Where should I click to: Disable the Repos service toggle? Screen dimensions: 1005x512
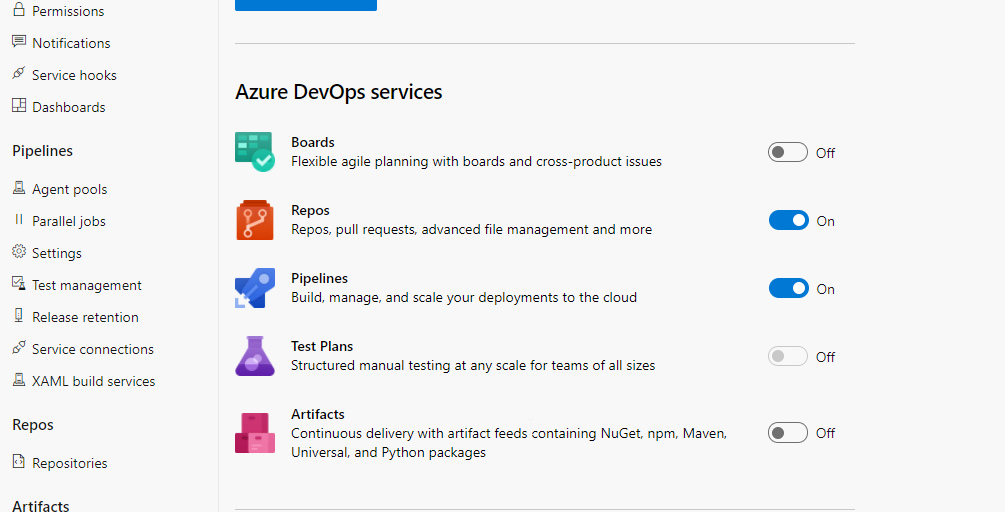pyautogui.click(x=788, y=220)
